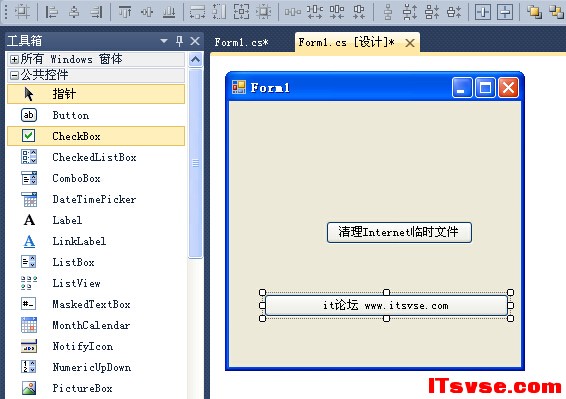Select the ComboBox control in toolbox
The width and height of the screenshot is (566, 399).
[96, 178]
